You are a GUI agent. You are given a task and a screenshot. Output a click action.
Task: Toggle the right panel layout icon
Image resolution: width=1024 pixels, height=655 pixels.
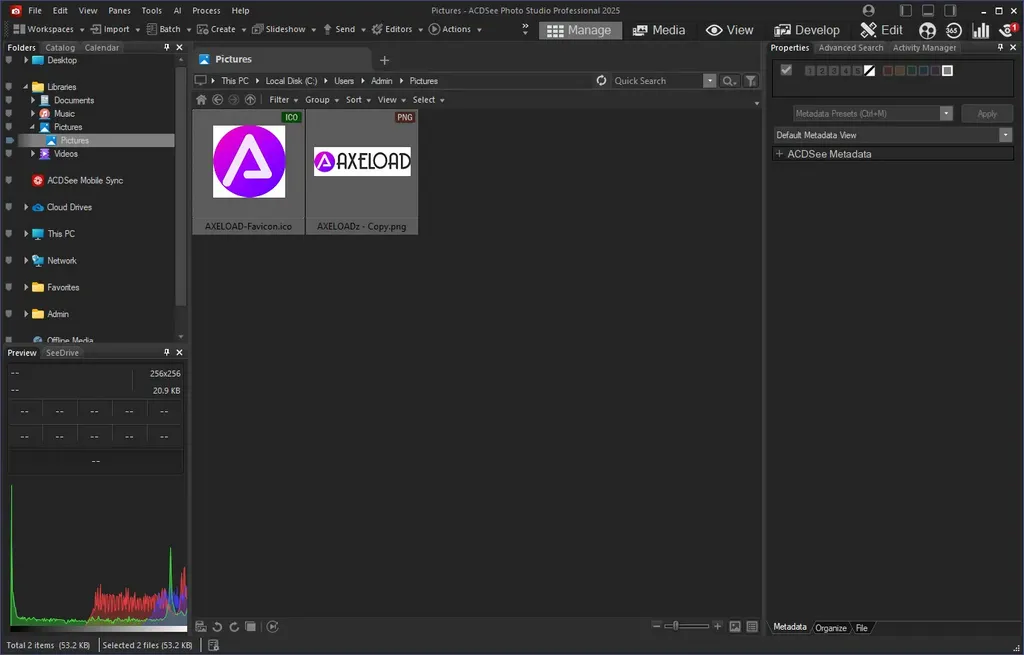coord(950,10)
